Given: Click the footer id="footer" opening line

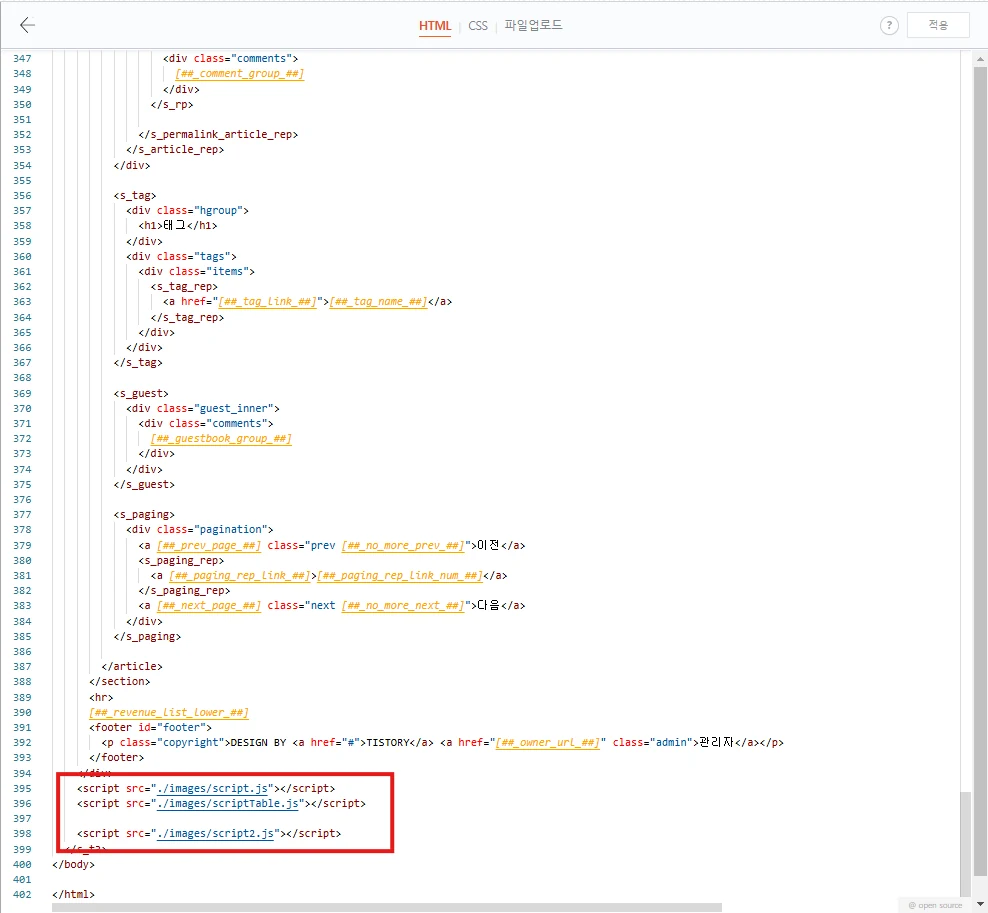Looking at the screenshot, I should 151,728.
